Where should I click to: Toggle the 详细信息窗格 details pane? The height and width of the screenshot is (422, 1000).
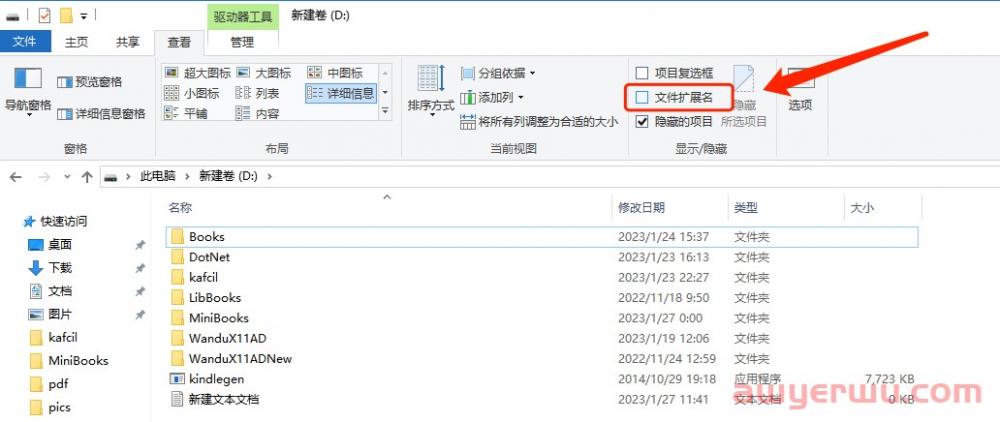[101, 114]
